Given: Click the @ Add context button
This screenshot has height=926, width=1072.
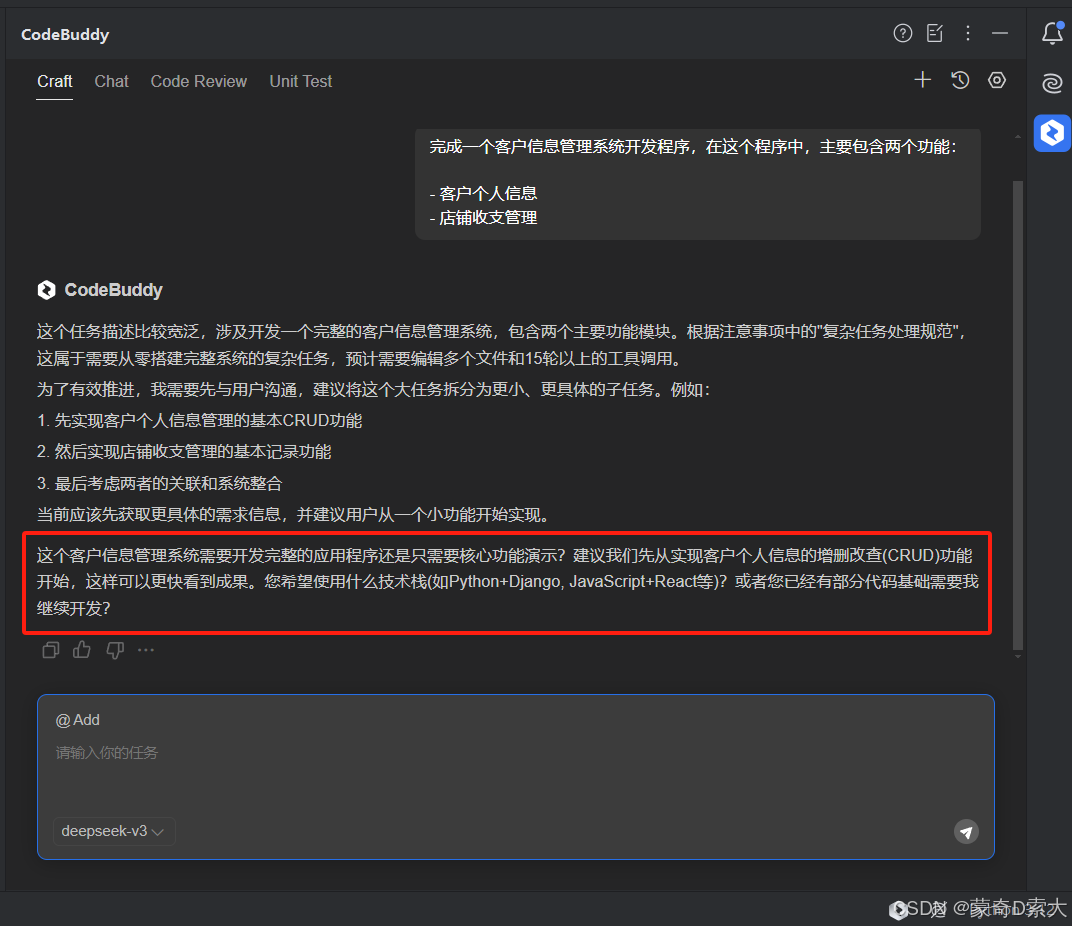Looking at the screenshot, I should (78, 719).
